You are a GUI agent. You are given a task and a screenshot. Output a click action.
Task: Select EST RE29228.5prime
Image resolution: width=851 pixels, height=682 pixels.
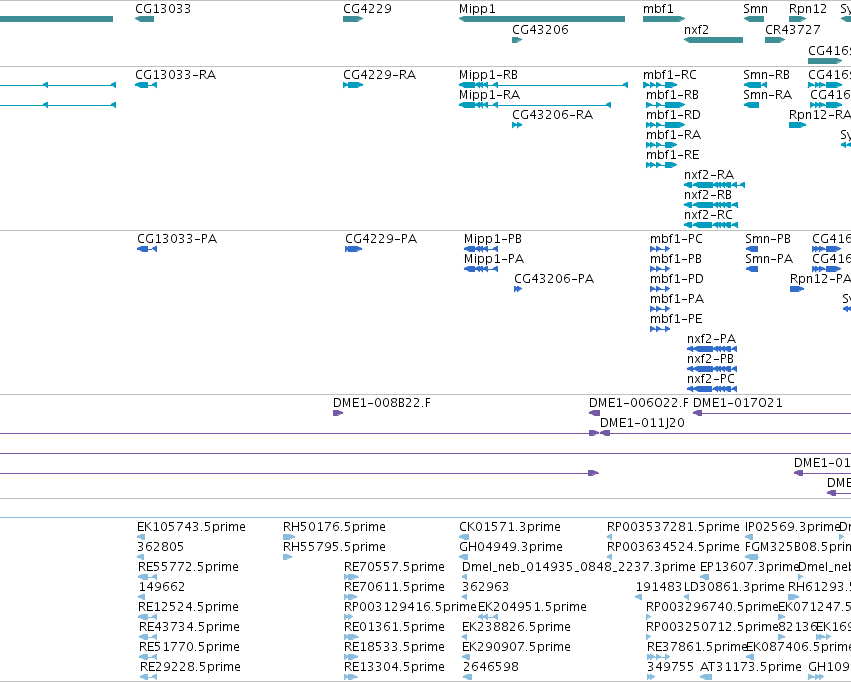[148, 677]
